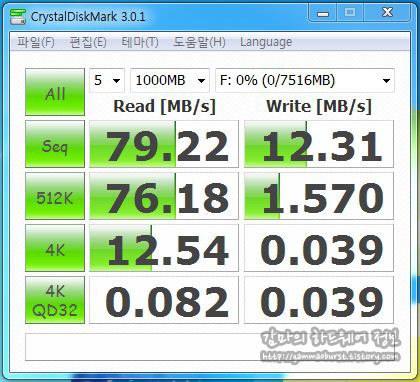Select the 4K QD32 read result 0.082
The width and height of the screenshot is (420, 382).
(164, 300)
